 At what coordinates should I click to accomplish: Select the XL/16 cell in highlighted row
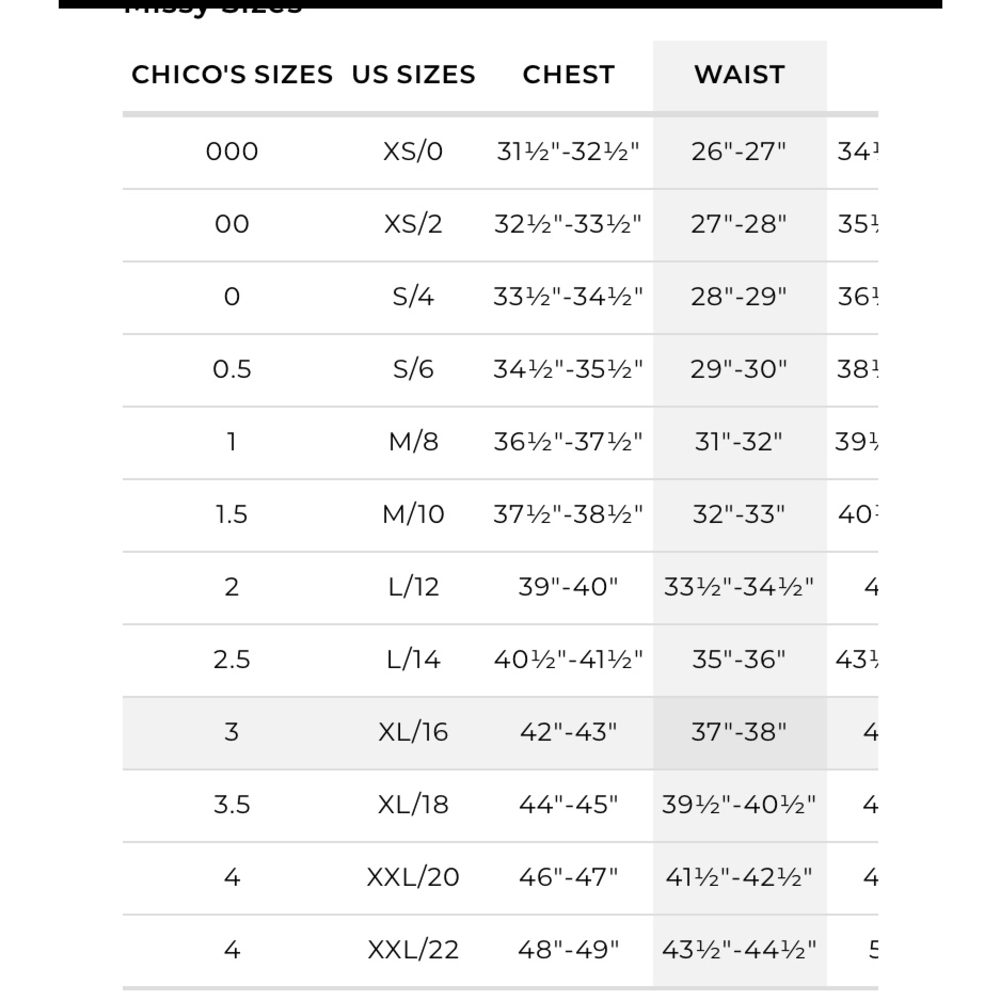(413, 732)
